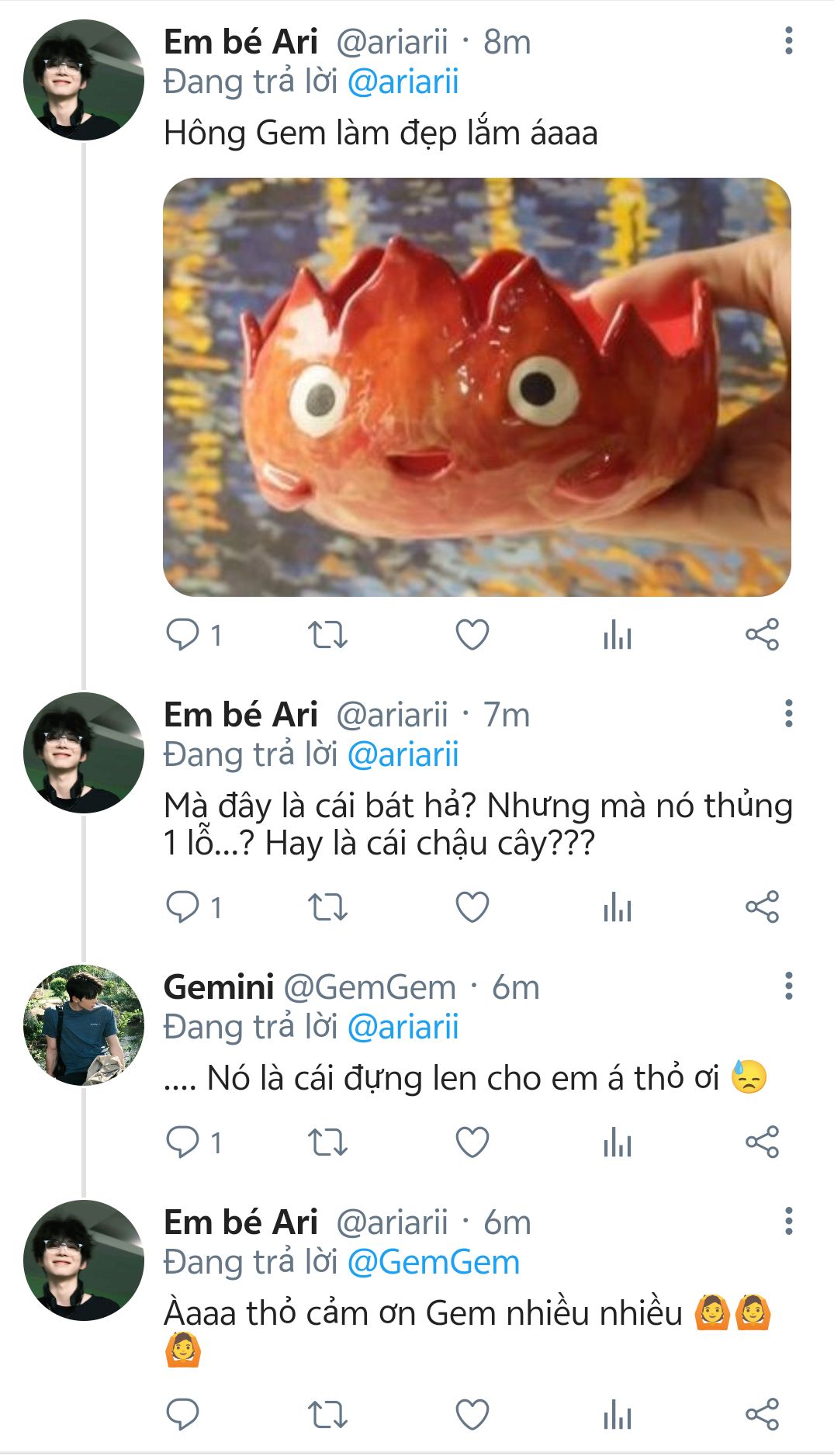Open more options menu on Gemini's tweet
Screen dimensions: 834x1456
coord(788,986)
